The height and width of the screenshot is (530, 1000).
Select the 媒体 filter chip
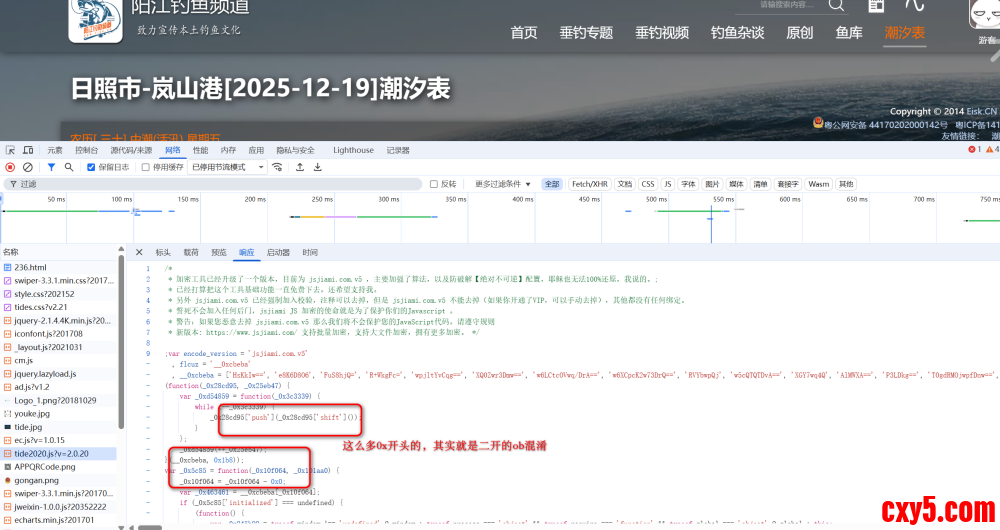(736, 184)
